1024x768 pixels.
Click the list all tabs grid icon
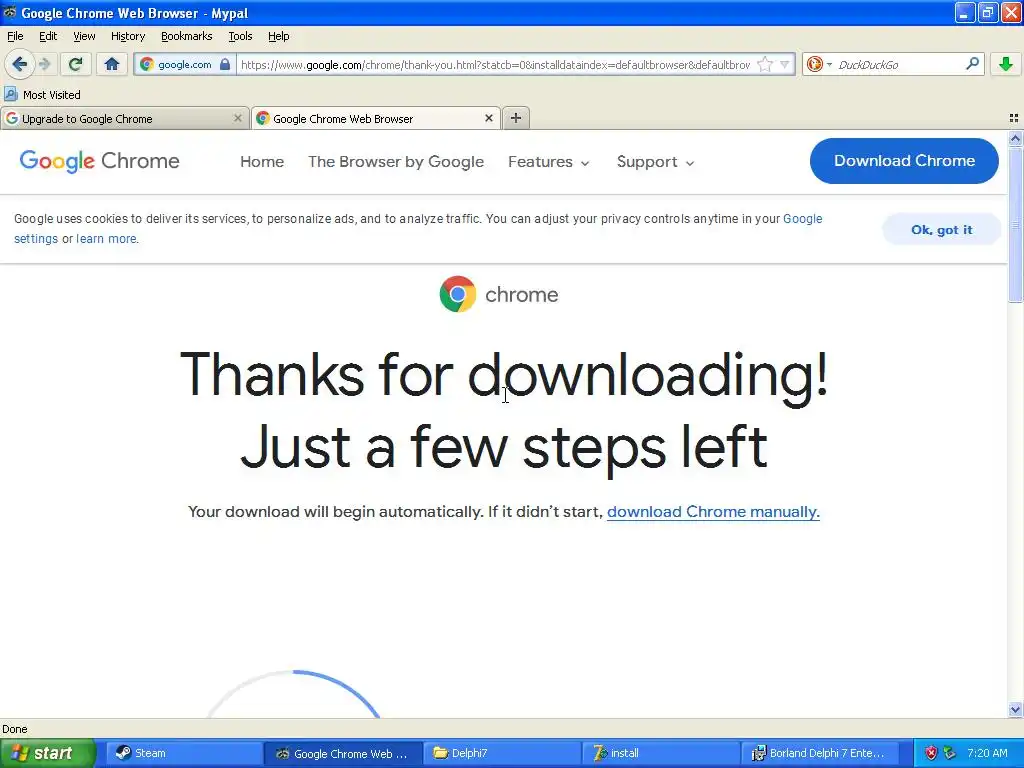click(x=1014, y=118)
